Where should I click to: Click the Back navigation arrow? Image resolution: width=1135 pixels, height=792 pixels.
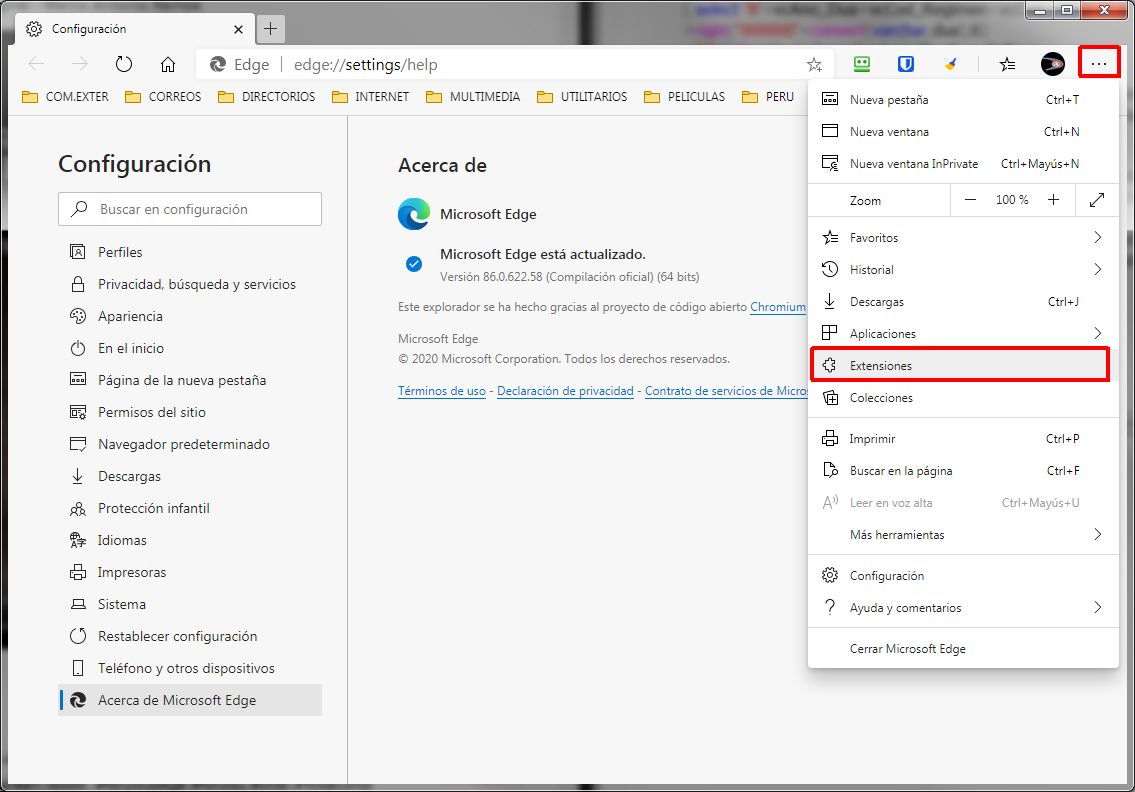pos(36,64)
